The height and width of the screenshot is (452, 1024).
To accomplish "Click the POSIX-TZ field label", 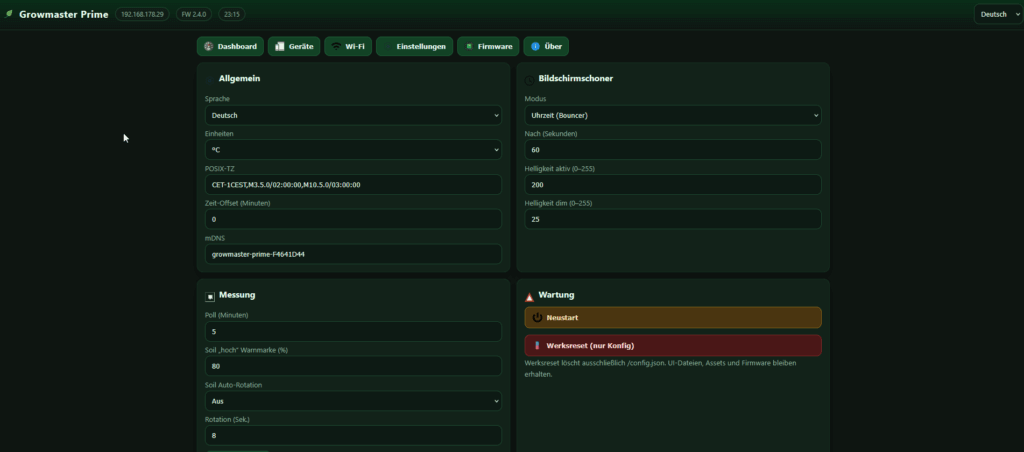I will (219, 169).
